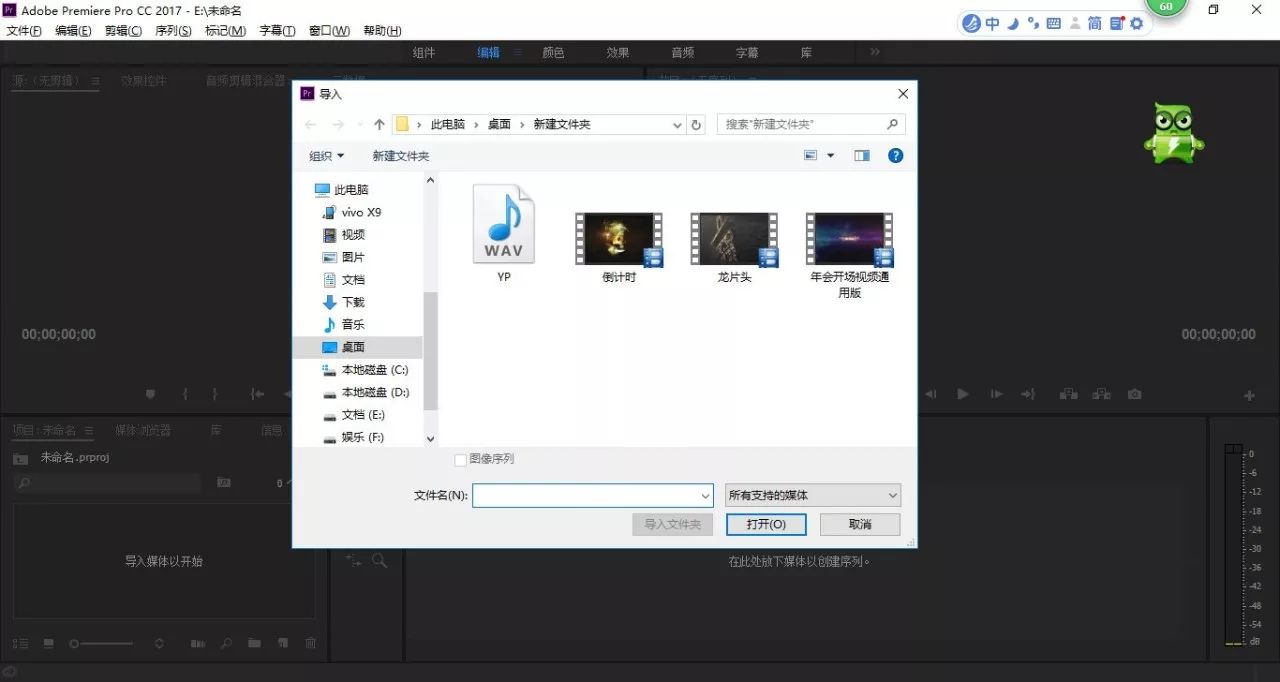Click the 打开(O) button

766,524
